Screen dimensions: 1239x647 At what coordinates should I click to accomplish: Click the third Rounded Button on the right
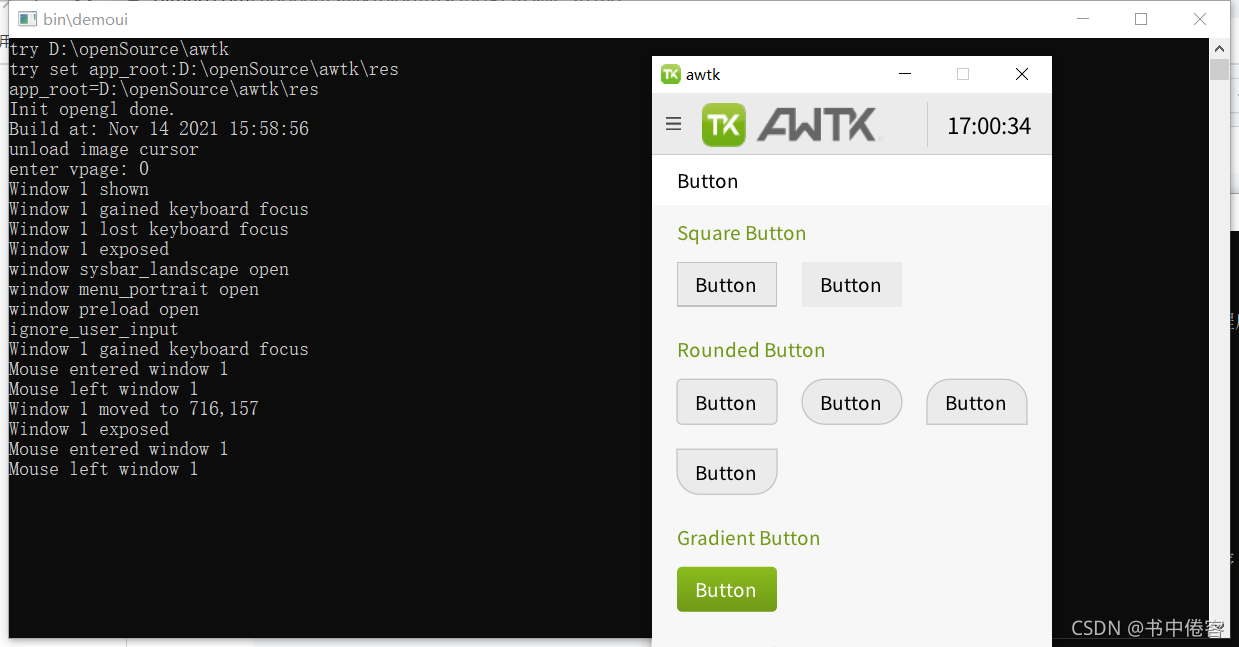tap(976, 402)
